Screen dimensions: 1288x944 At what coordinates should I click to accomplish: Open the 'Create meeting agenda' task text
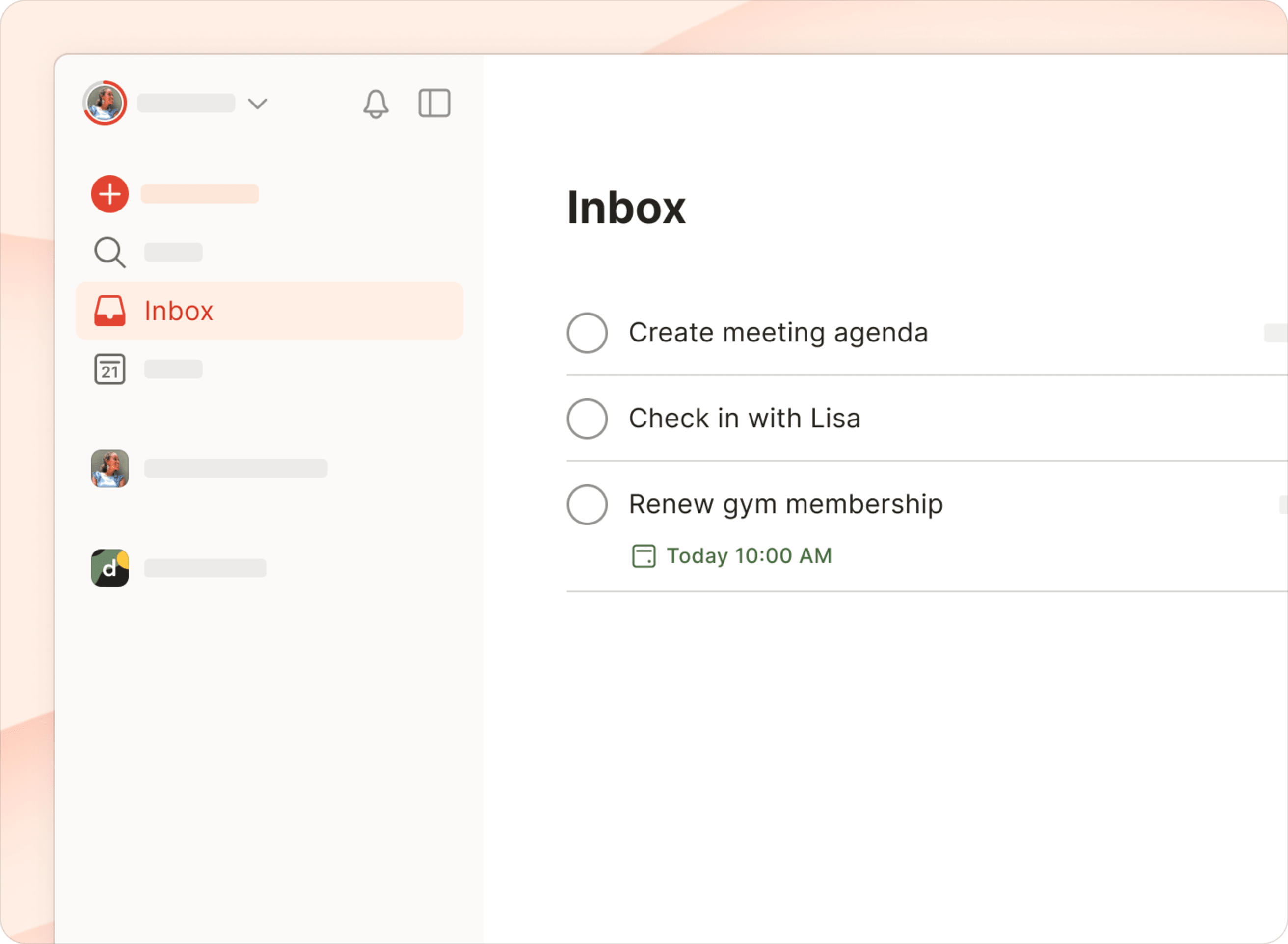click(x=778, y=333)
